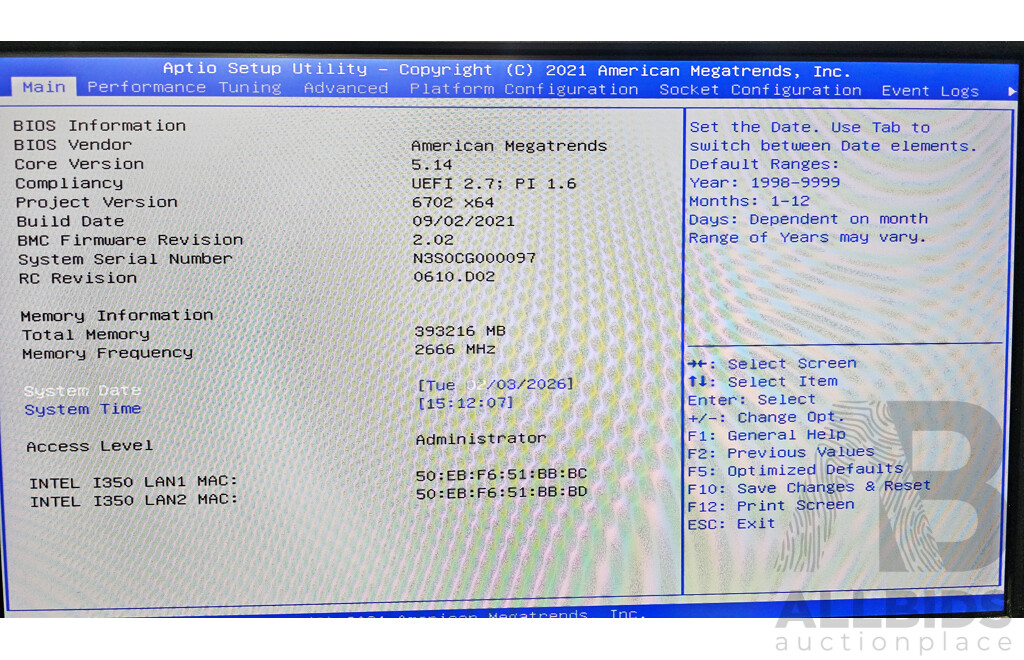Click the right arrow to scroll menu tabs
Viewport: 1024px width, 660px height.
(x=1012, y=90)
